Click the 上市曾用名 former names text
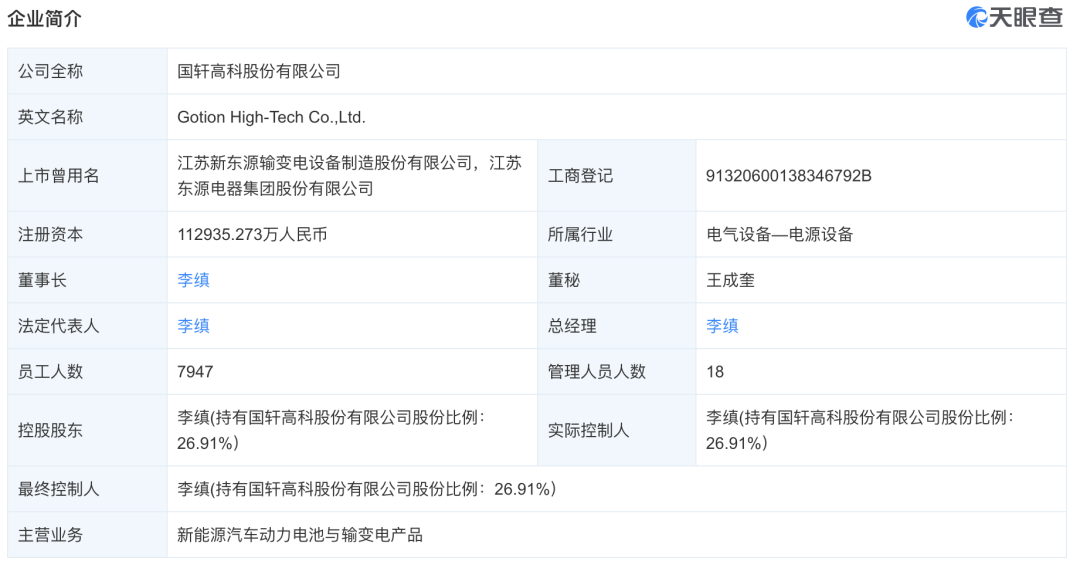 (x=349, y=176)
